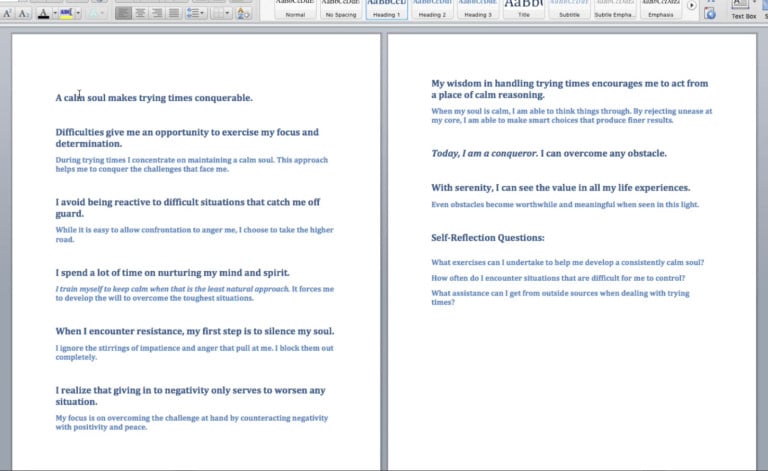Click heading 'Self-Reflection Questions:'
This screenshot has height=471, width=768.
tap(488, 238)
